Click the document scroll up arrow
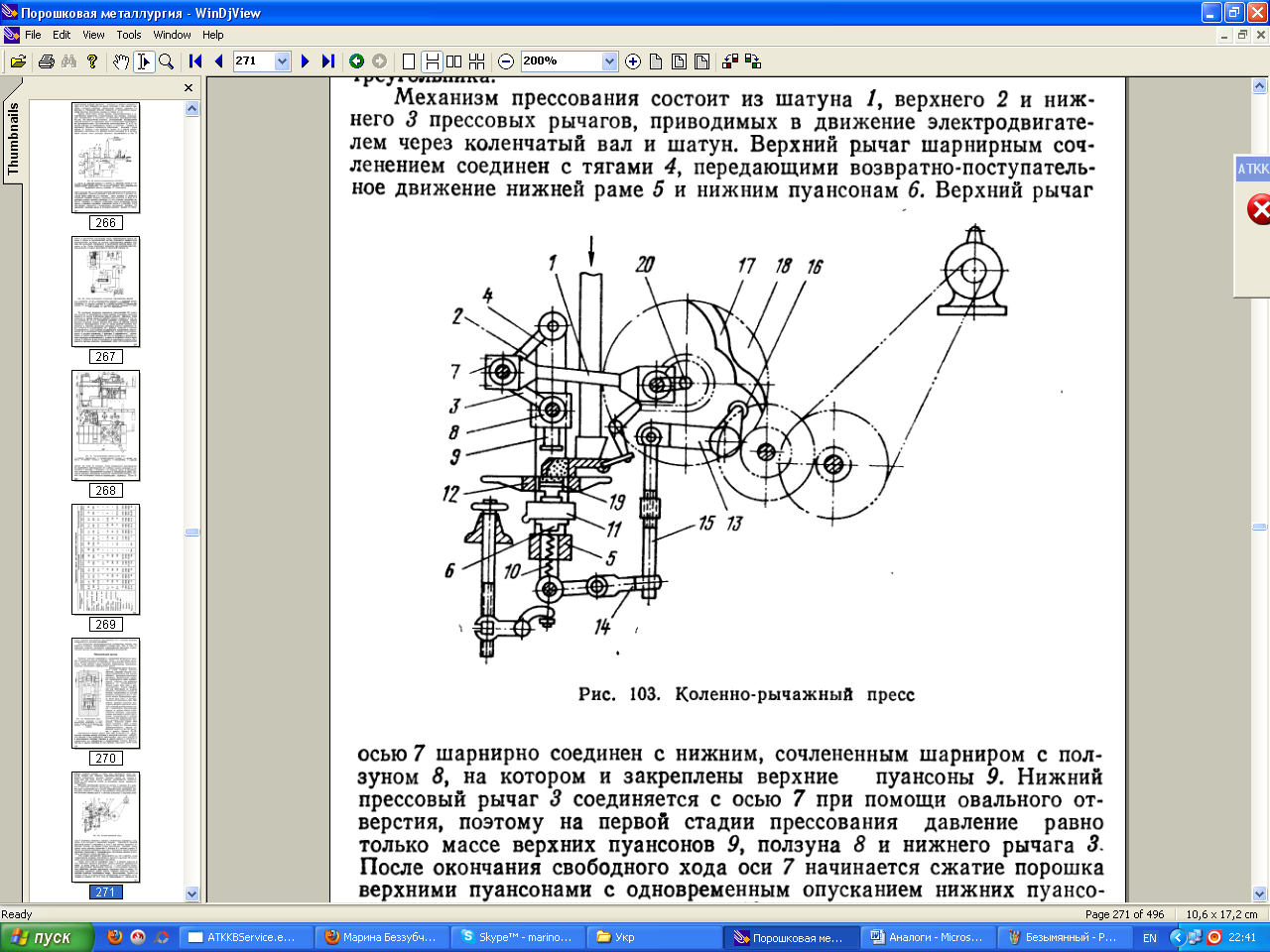This screenshot has width=1270, height=952. 1260,86
